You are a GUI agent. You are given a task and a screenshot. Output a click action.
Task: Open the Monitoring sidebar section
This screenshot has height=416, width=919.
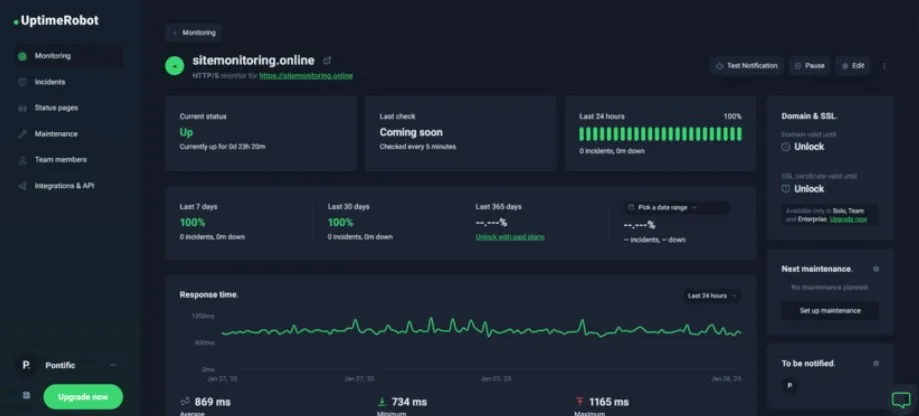[68, 56]
